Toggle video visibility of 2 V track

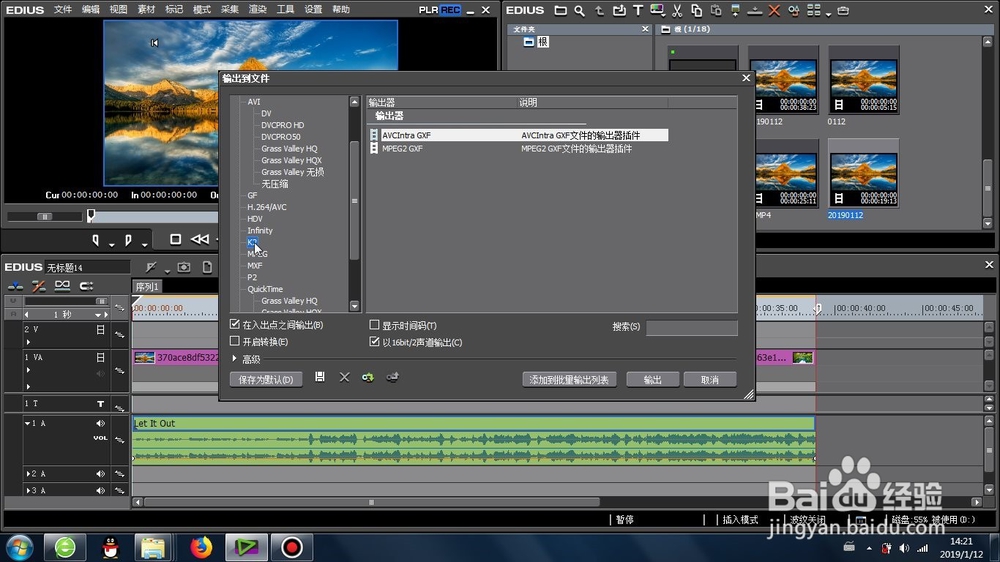(100, 330)
